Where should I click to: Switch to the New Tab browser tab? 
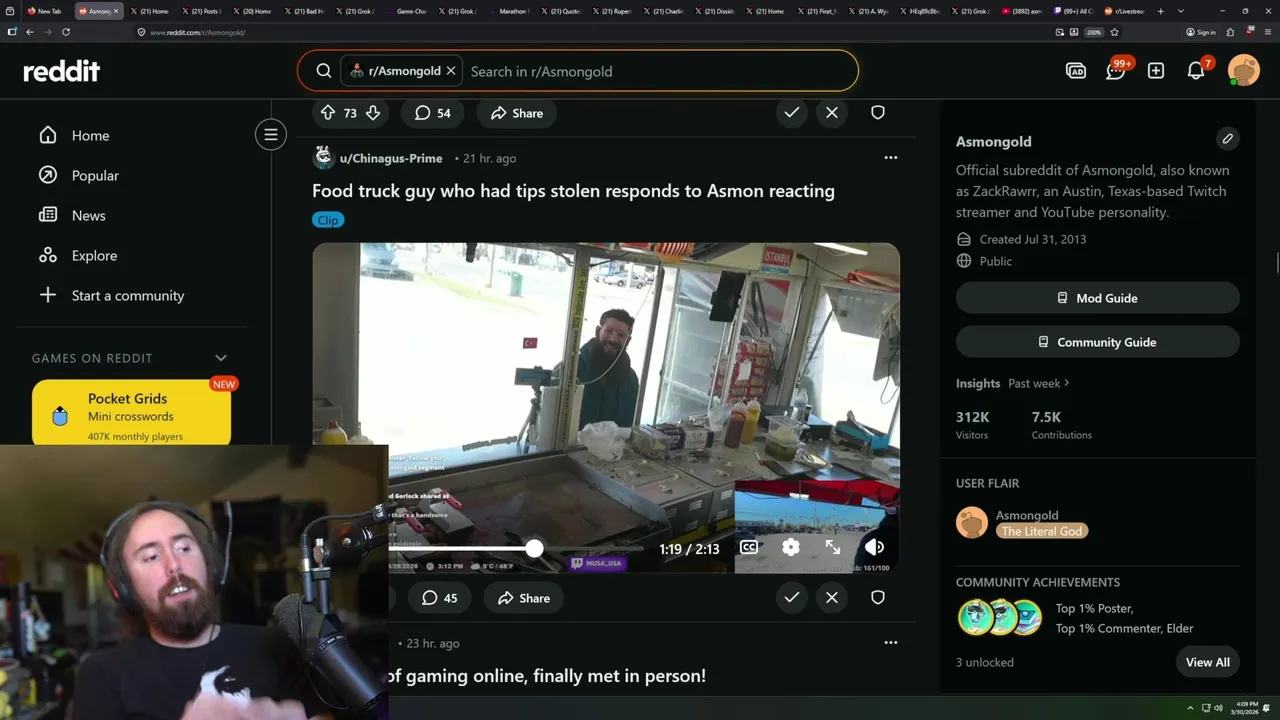(x=44, y=11)
